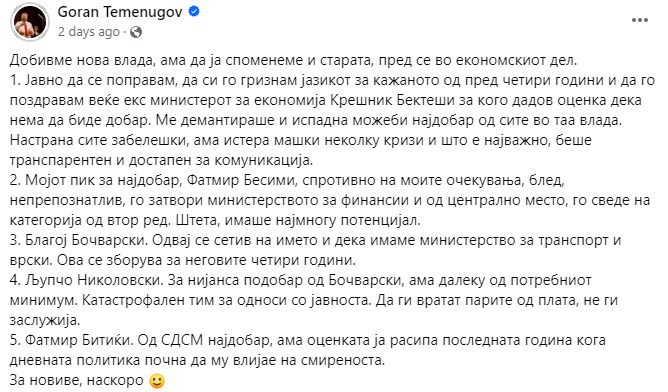Screen dimensions: 668x392
Task: Click the closing line "За новиве, наскоро"
Action: point(77,380)
